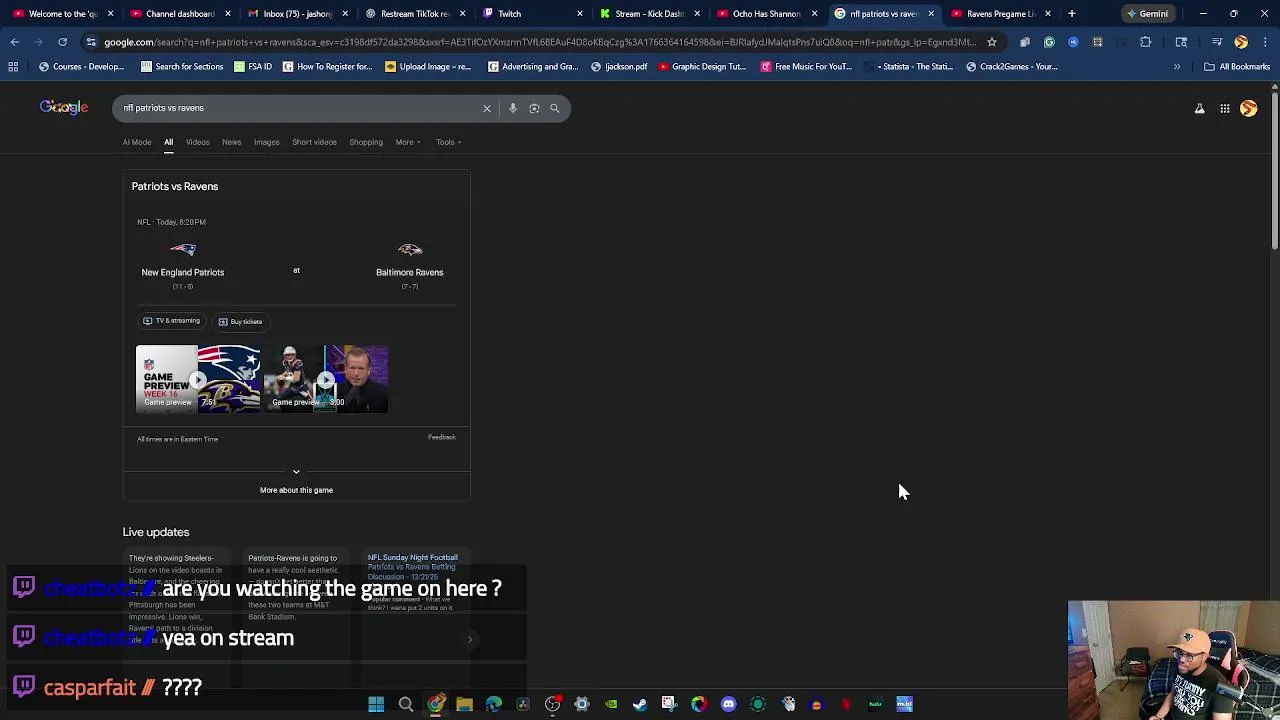Open the Google apps grid icon

[x=1224, y=108]
